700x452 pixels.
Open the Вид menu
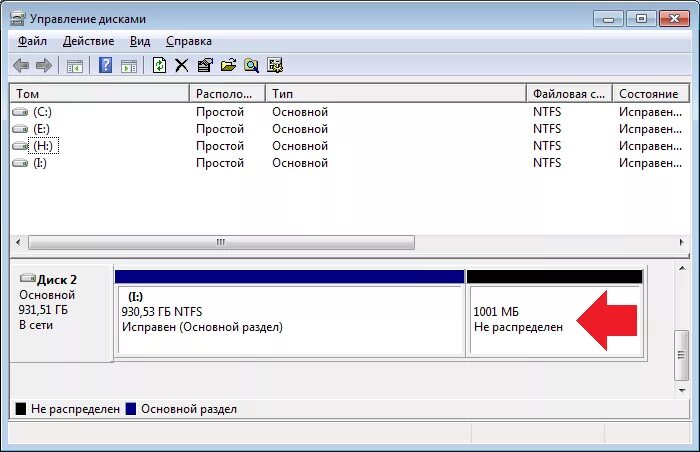140,41
